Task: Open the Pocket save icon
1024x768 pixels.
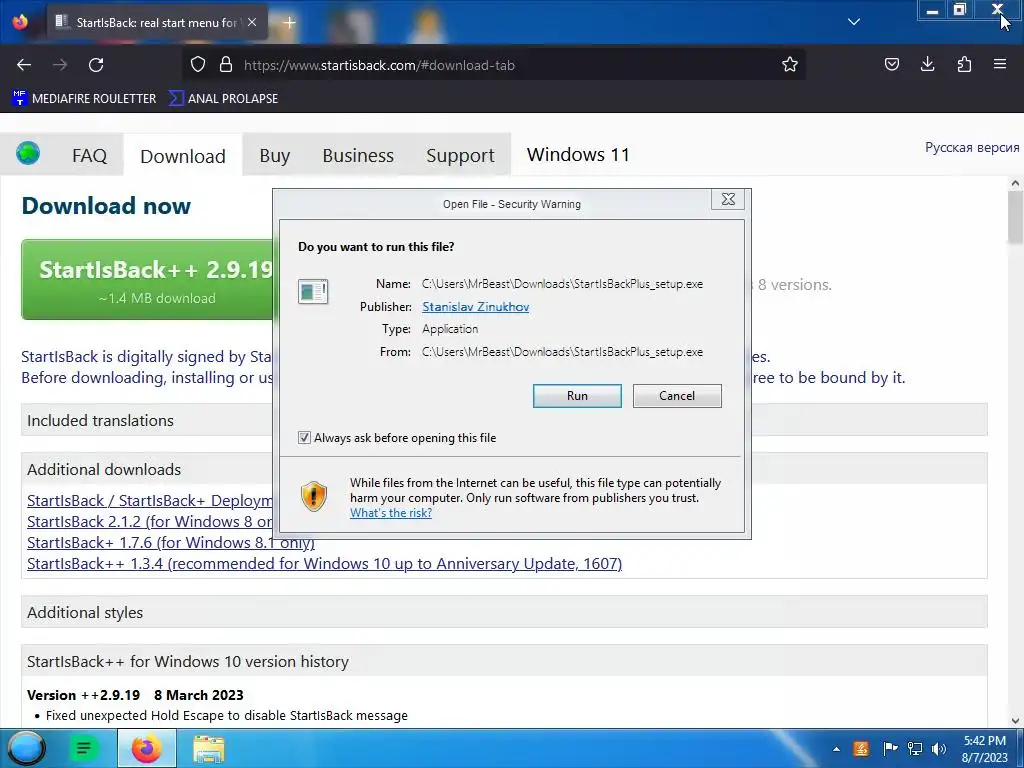Action: click(891, 65)
